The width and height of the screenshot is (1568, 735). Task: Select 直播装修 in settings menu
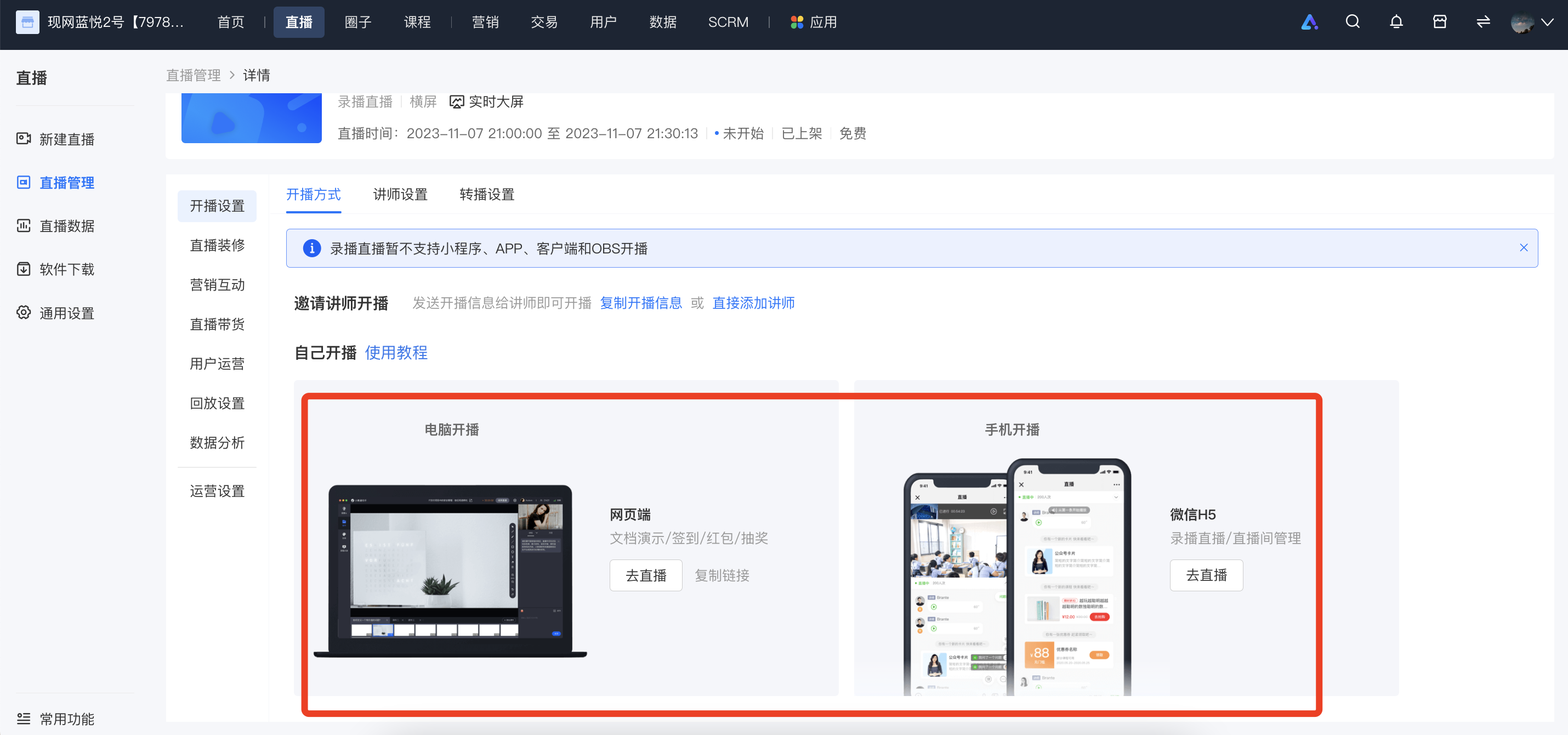click(217, 245)
